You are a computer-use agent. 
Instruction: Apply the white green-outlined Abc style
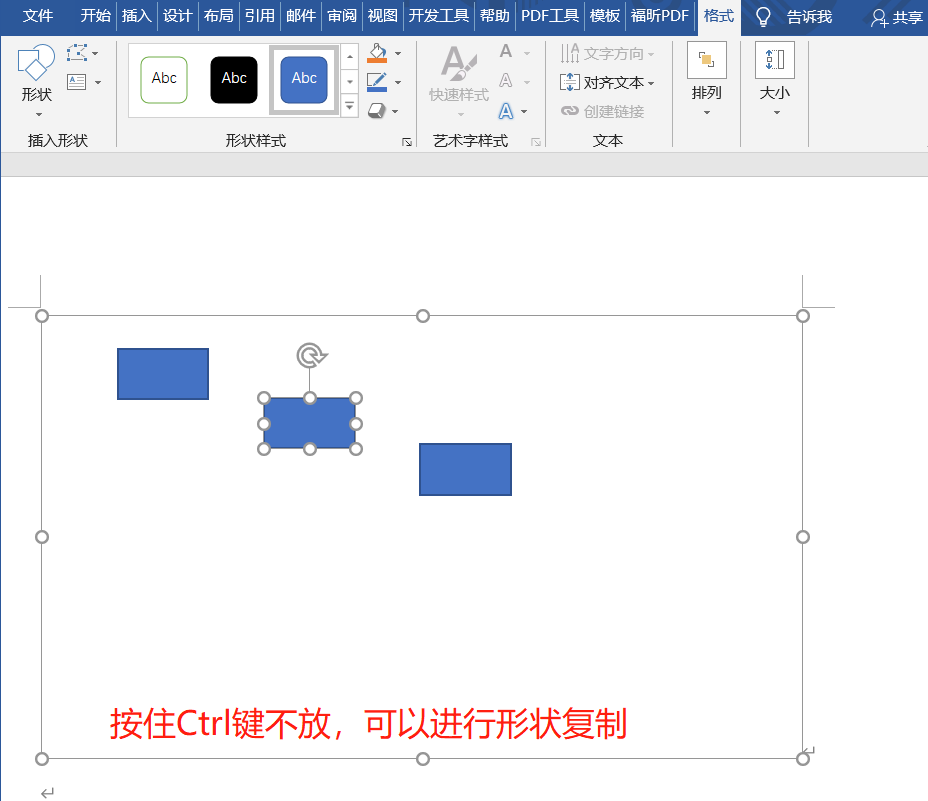tap(164, 80)
